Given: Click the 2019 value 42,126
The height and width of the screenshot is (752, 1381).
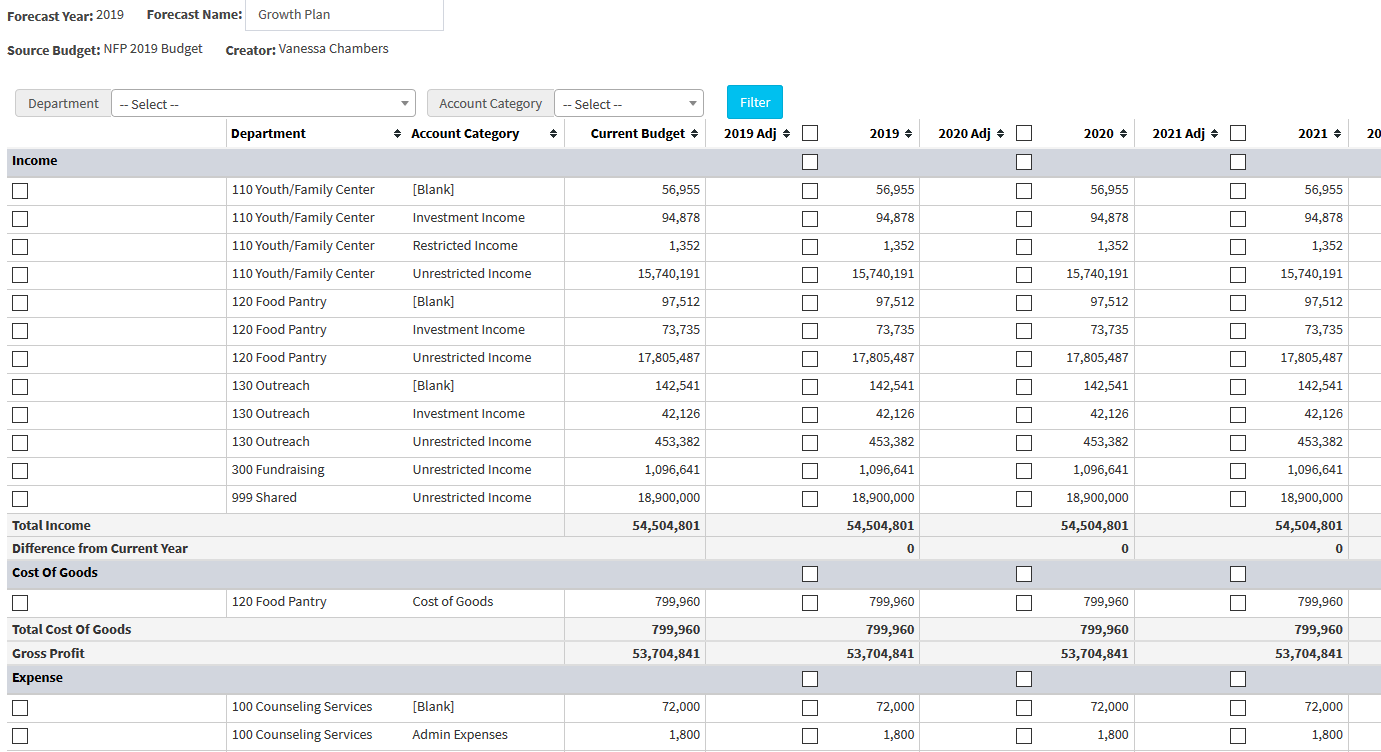Looking at the screenshot, I should [895, 414].
